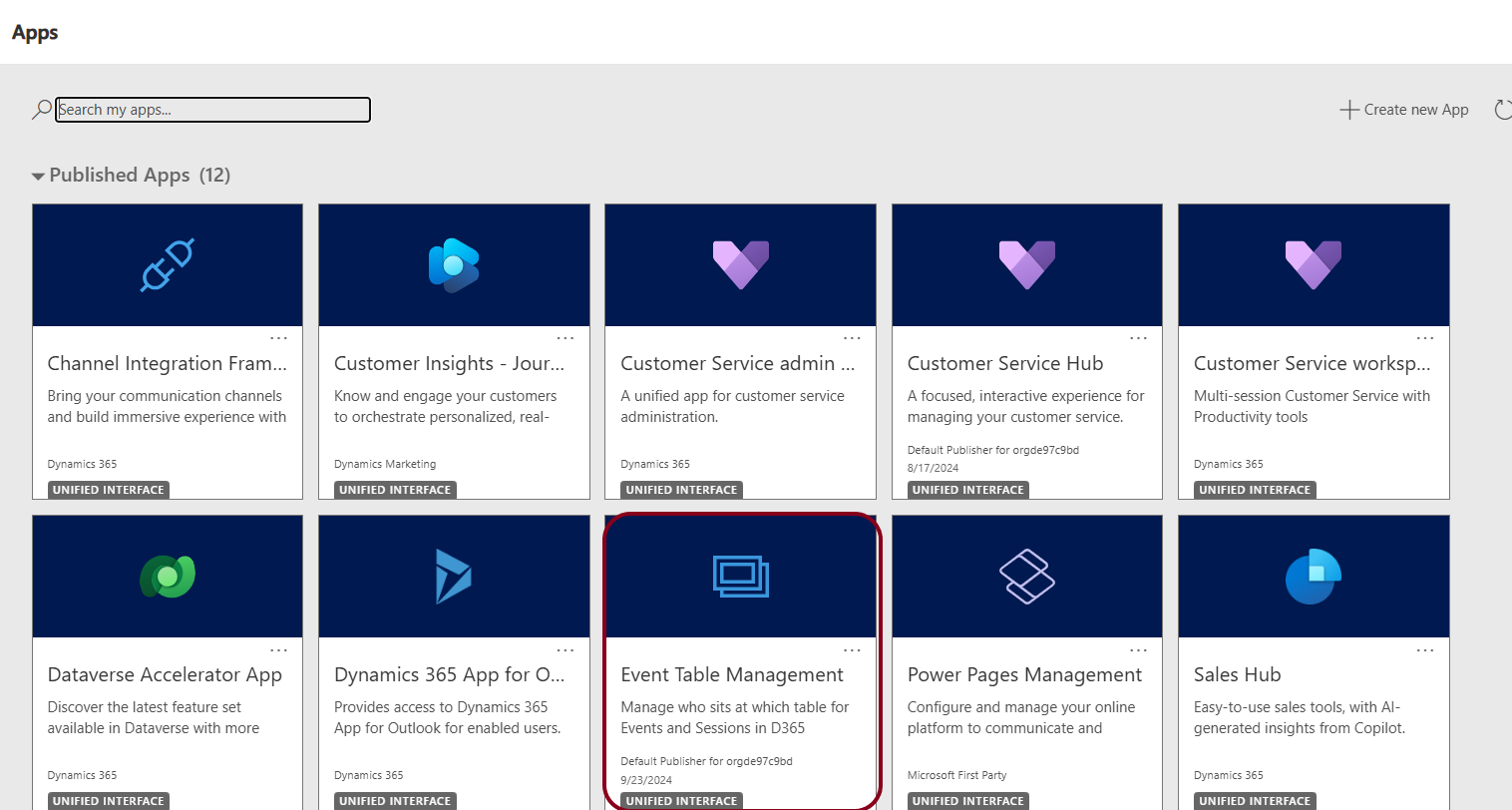The image size is (1512, 810).
Task: Click Customer Service workspace description text
Action: click(1312, 406)
